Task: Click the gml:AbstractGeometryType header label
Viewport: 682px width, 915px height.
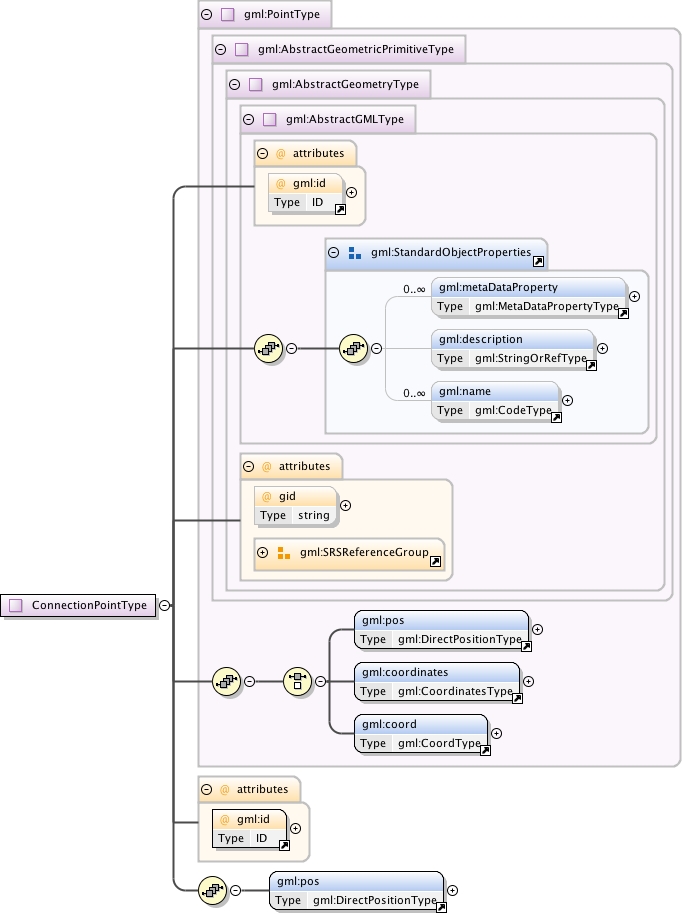Action: click(345, 85)
